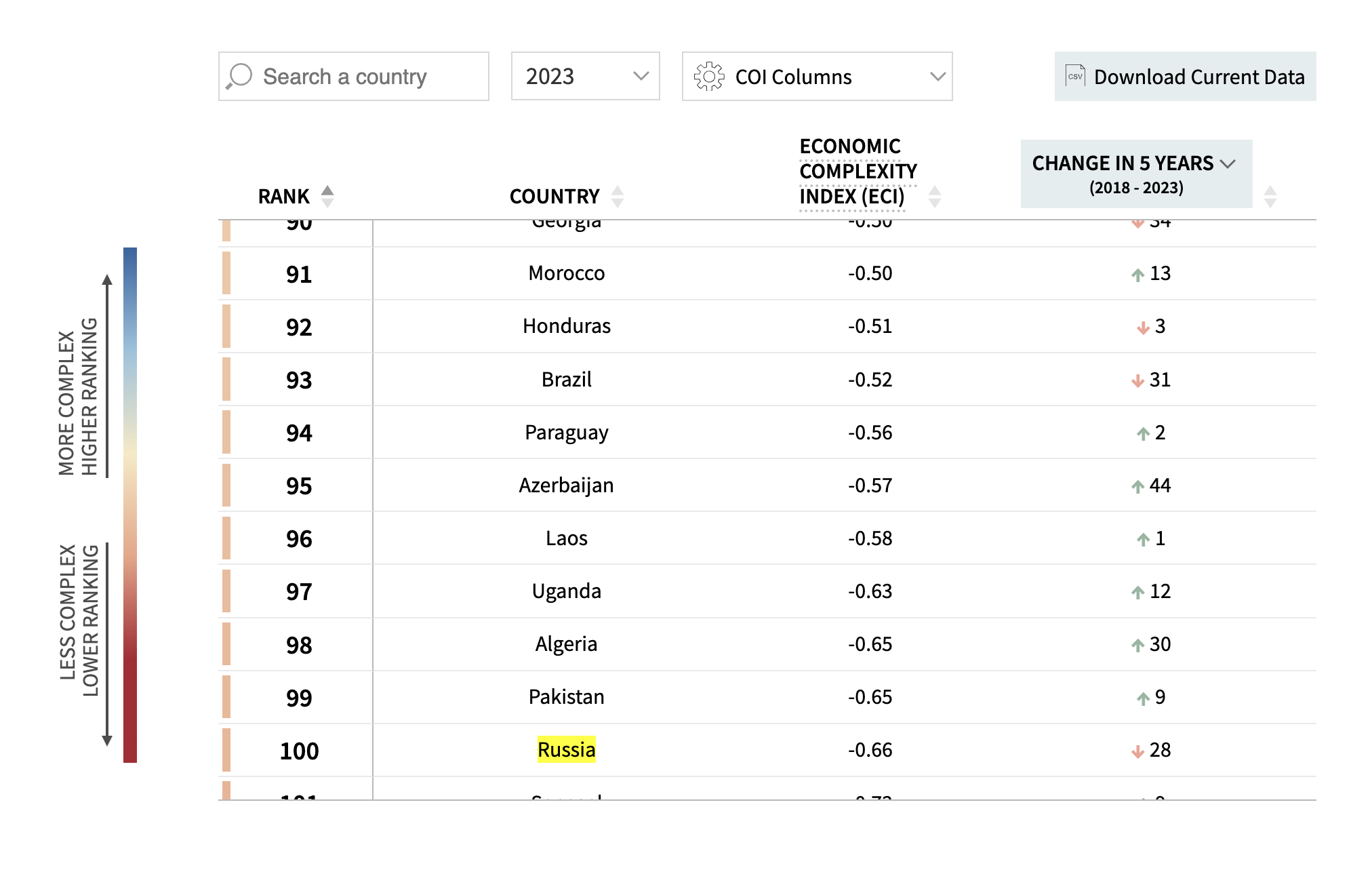Image resolution: width=1372 pixels, height=872 pixels.
Task: Select the Morocco country row
Action: [767, 273]
